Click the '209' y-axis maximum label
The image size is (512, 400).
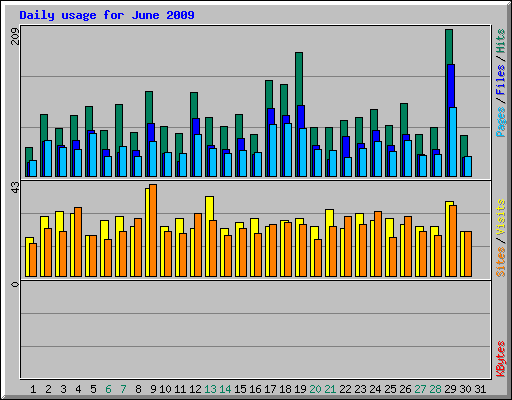pos(15,36)
